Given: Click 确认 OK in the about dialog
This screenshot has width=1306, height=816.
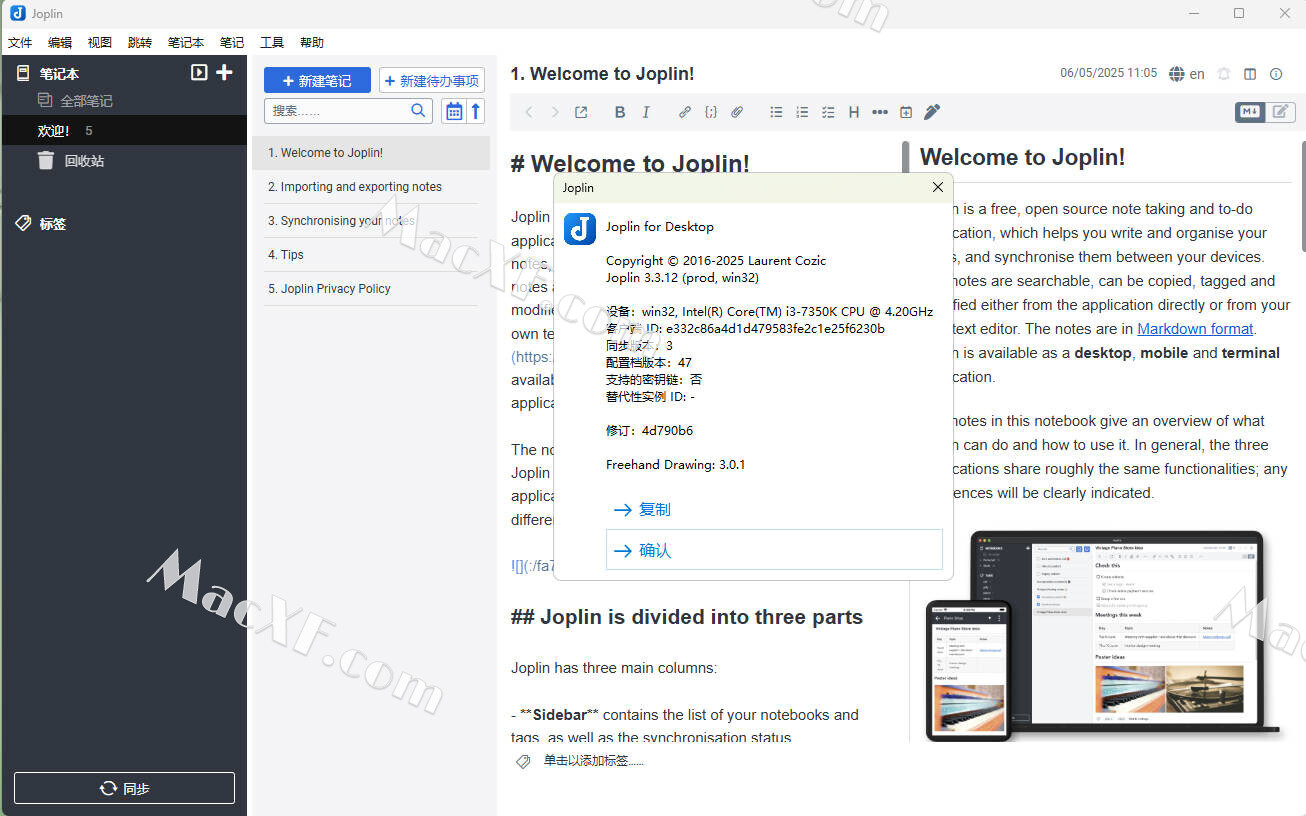Looking at the screenshot, I should (774, 550).
